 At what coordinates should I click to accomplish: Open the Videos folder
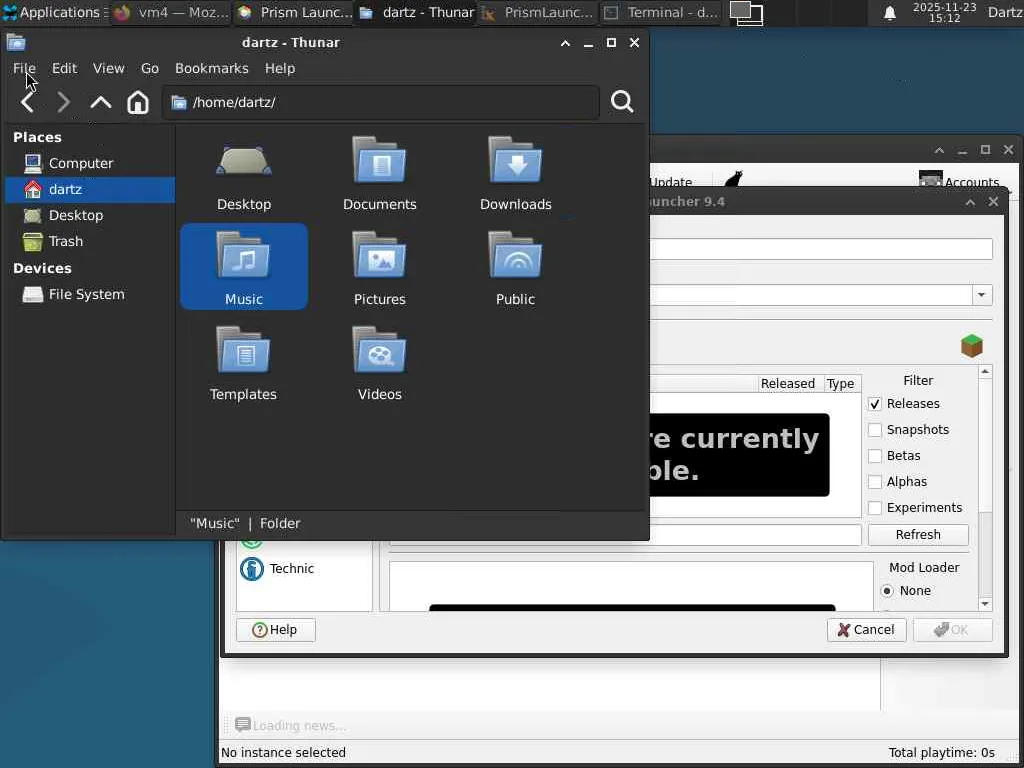click(379, 364)
